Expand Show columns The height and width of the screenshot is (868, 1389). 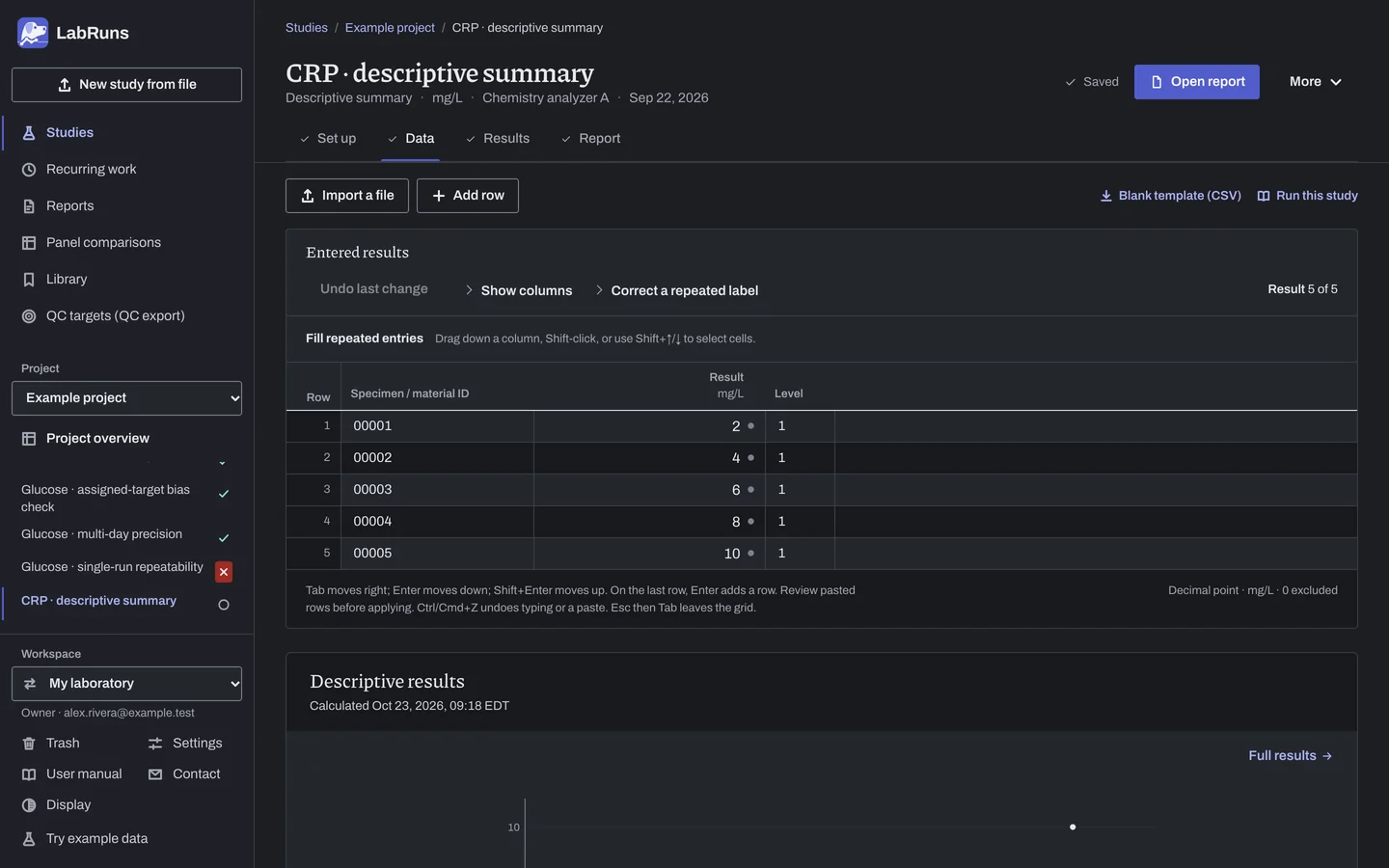(x=518, y=290)
